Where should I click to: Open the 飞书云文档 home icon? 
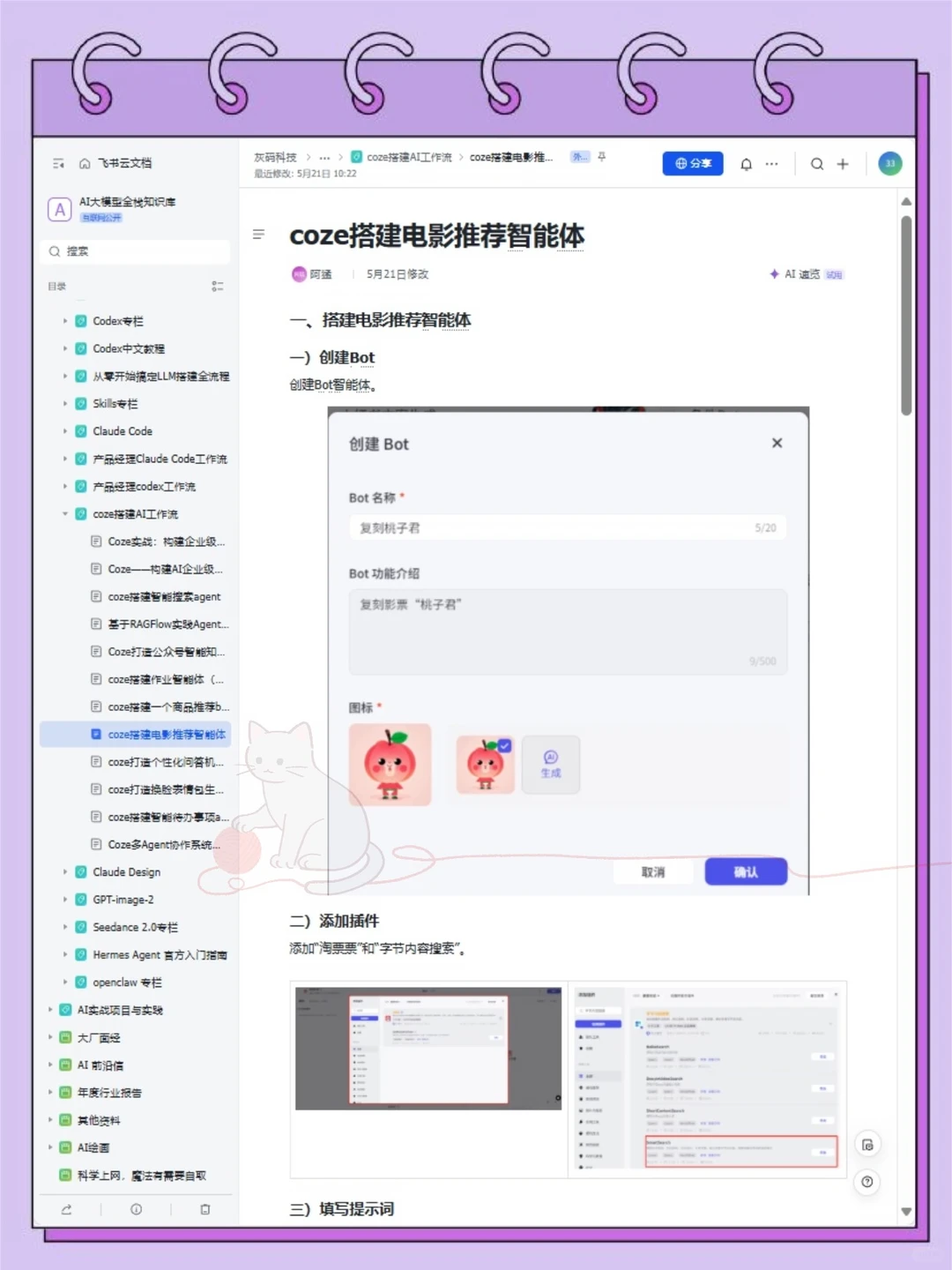click(85, 163)
